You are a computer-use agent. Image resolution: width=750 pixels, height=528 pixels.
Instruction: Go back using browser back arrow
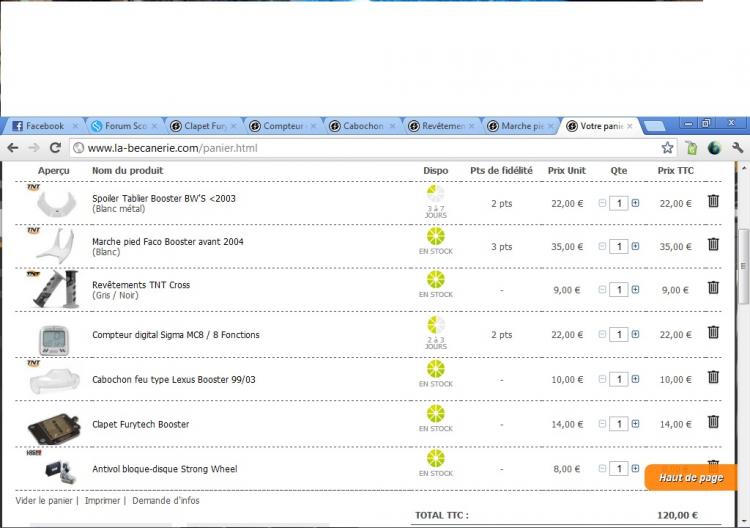[x=13, y=148]
